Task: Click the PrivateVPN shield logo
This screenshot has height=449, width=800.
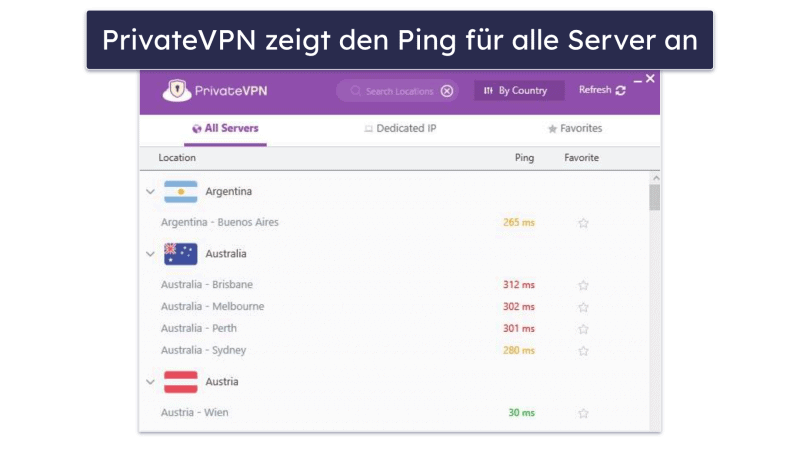Action: click(177, 90)
